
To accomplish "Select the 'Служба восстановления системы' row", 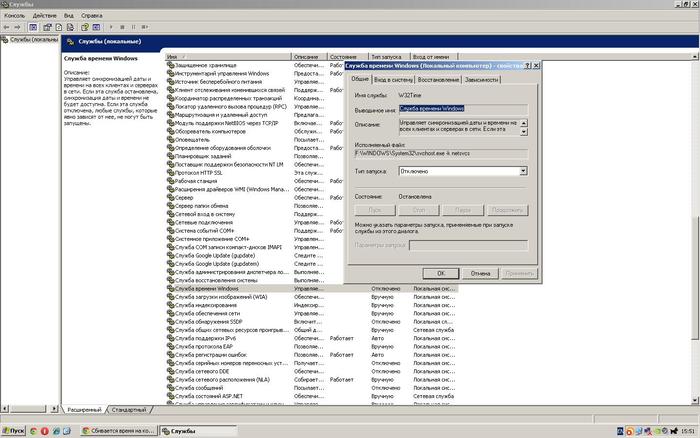I will (x=312, y=280).
